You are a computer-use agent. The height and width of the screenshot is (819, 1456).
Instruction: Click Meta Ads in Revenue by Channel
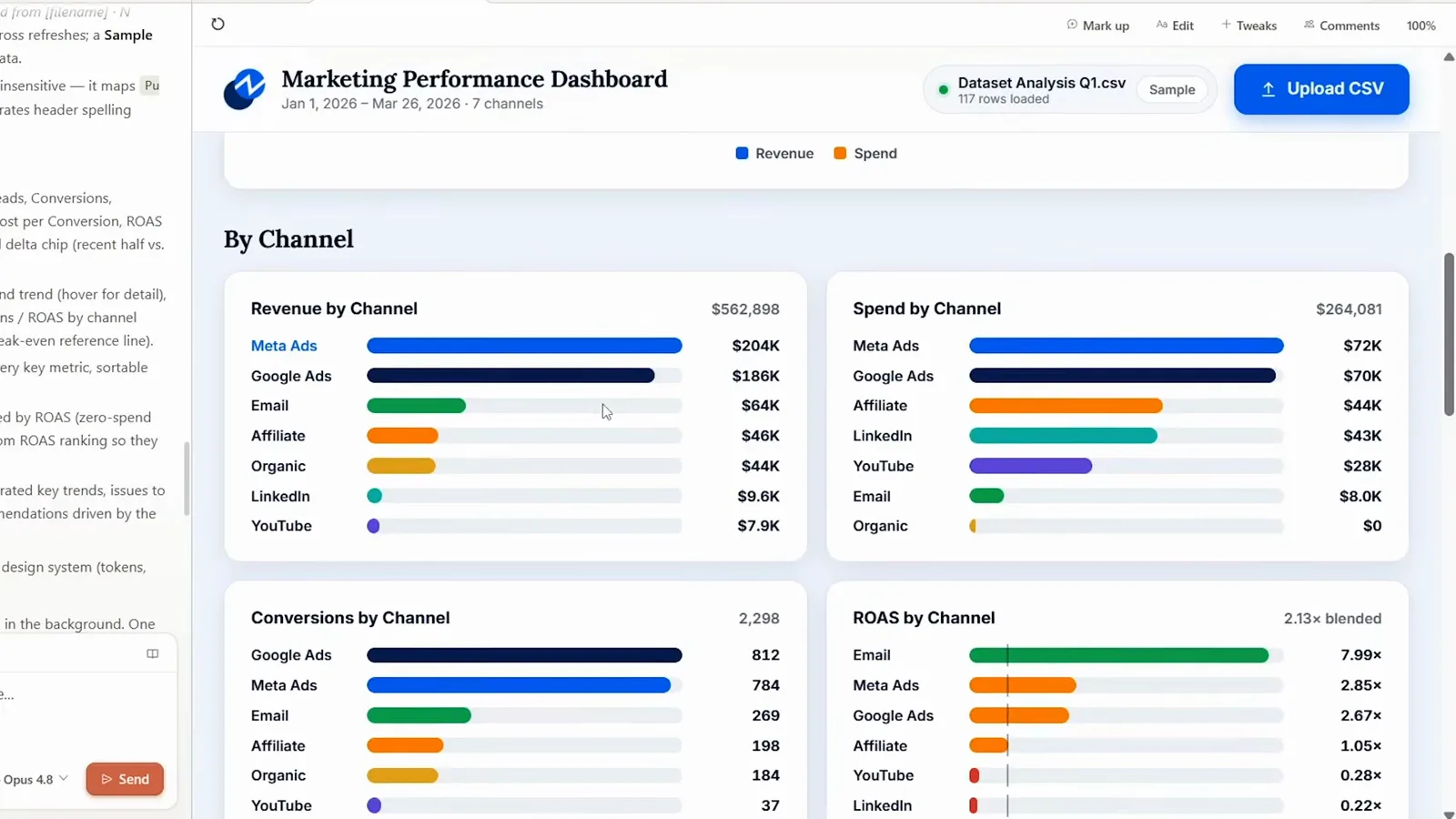[x=284, y=346]
